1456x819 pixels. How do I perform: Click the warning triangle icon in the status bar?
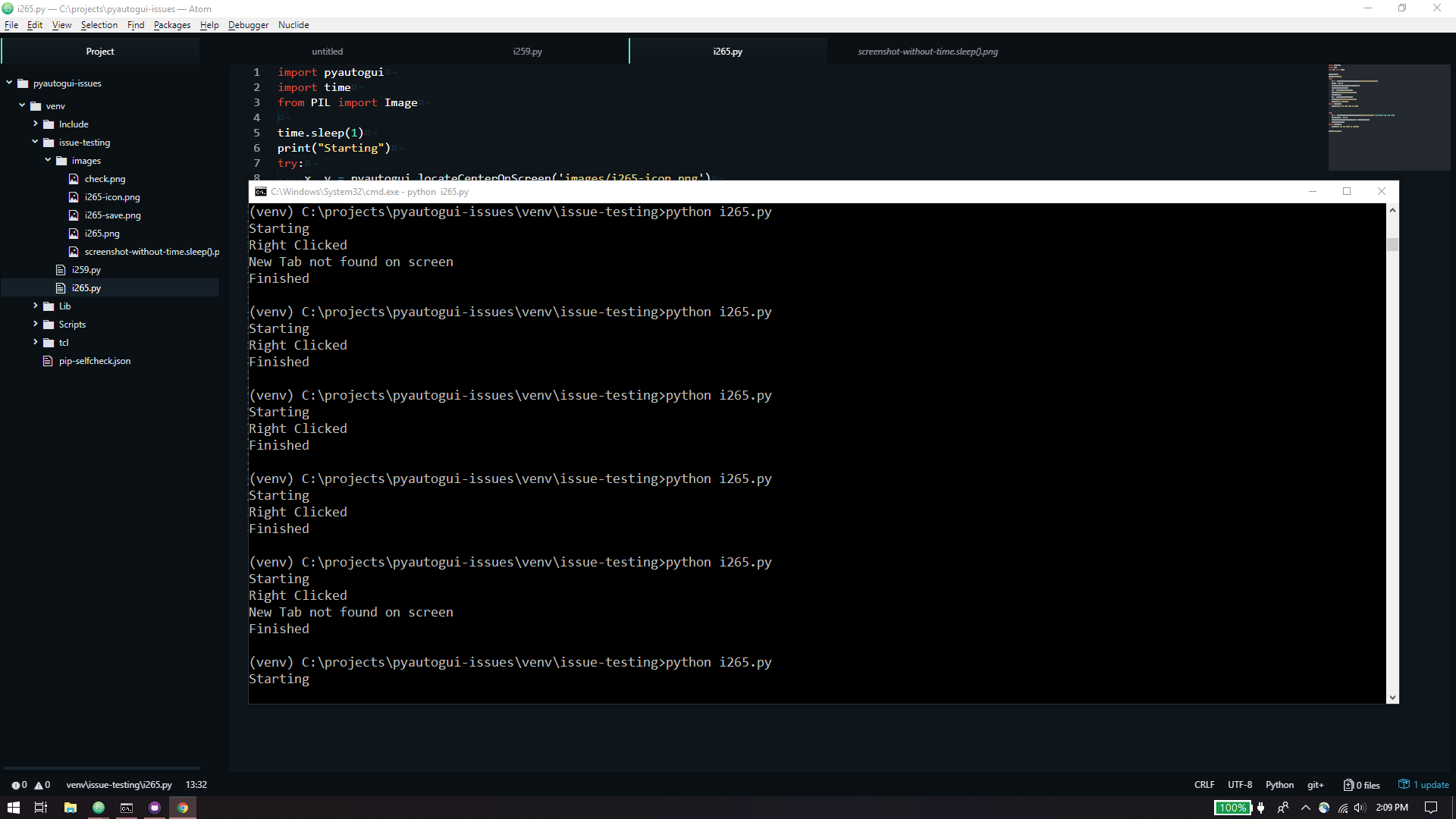pyautogui.click(x=38, y=785)
